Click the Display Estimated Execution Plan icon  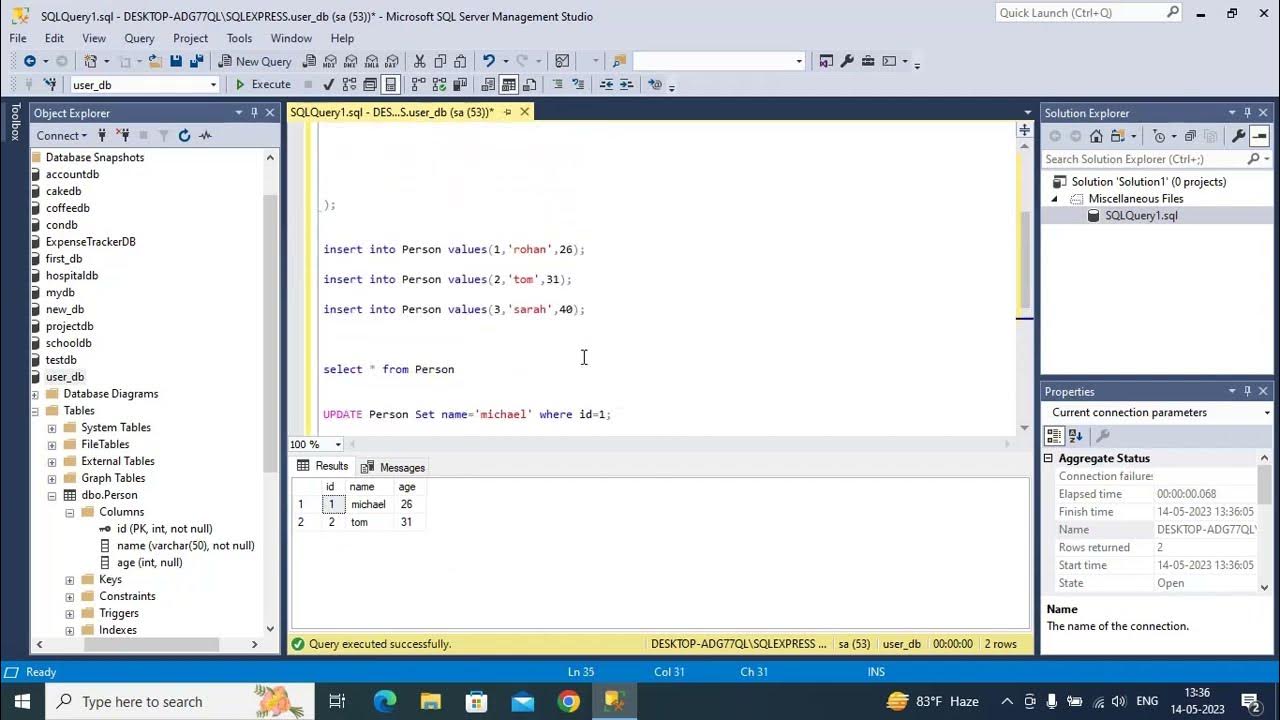pos(350,85)
